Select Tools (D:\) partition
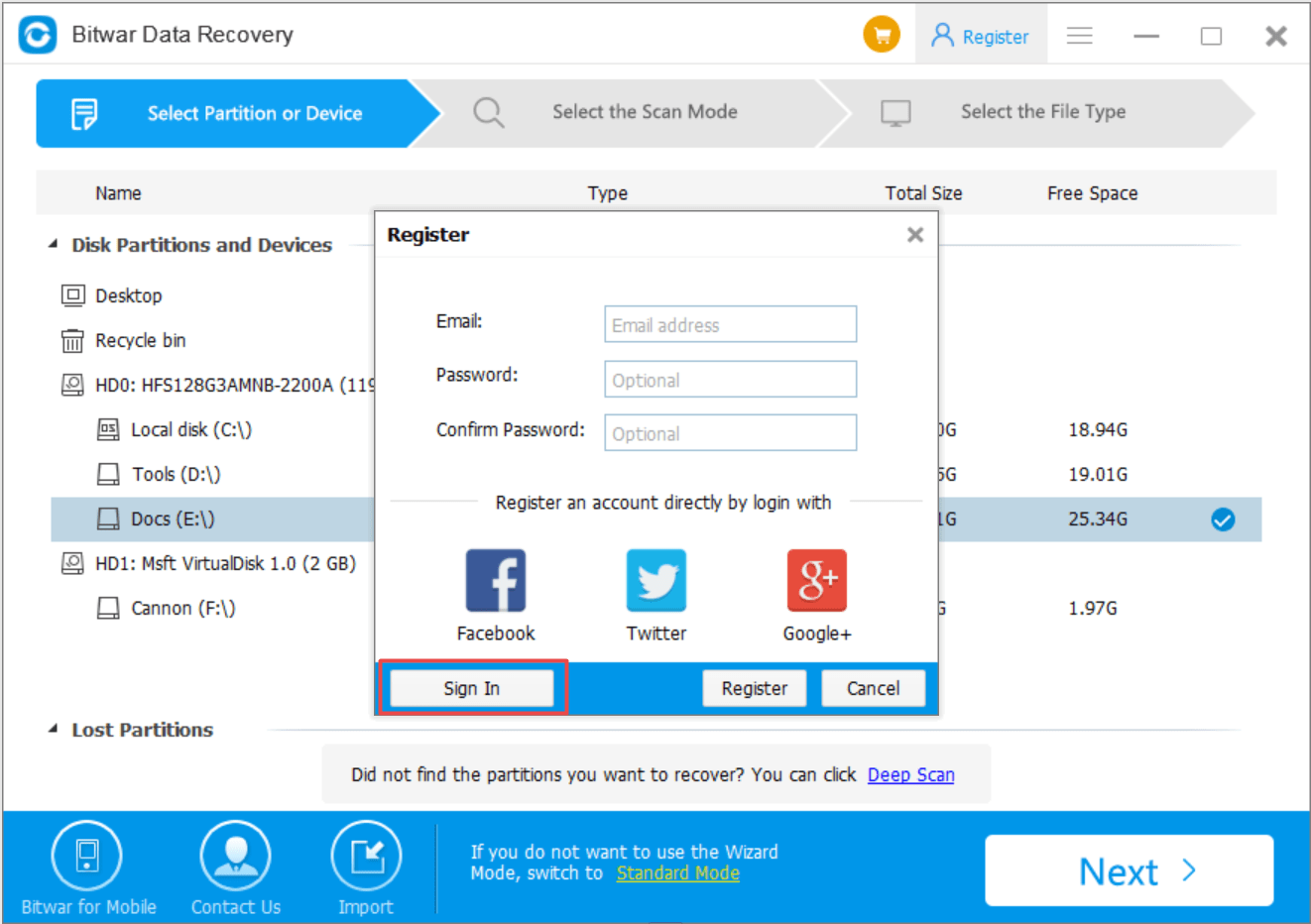The image size is (1311, 924). (x=177, y=474)
